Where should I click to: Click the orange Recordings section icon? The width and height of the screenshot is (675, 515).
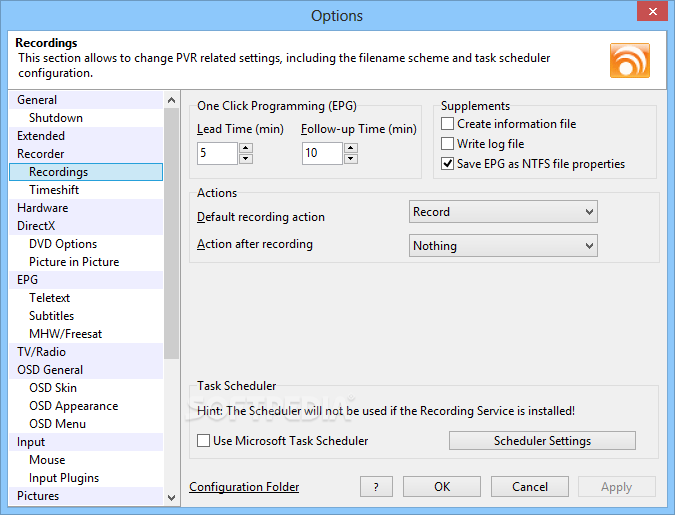[x=629, y=60]
